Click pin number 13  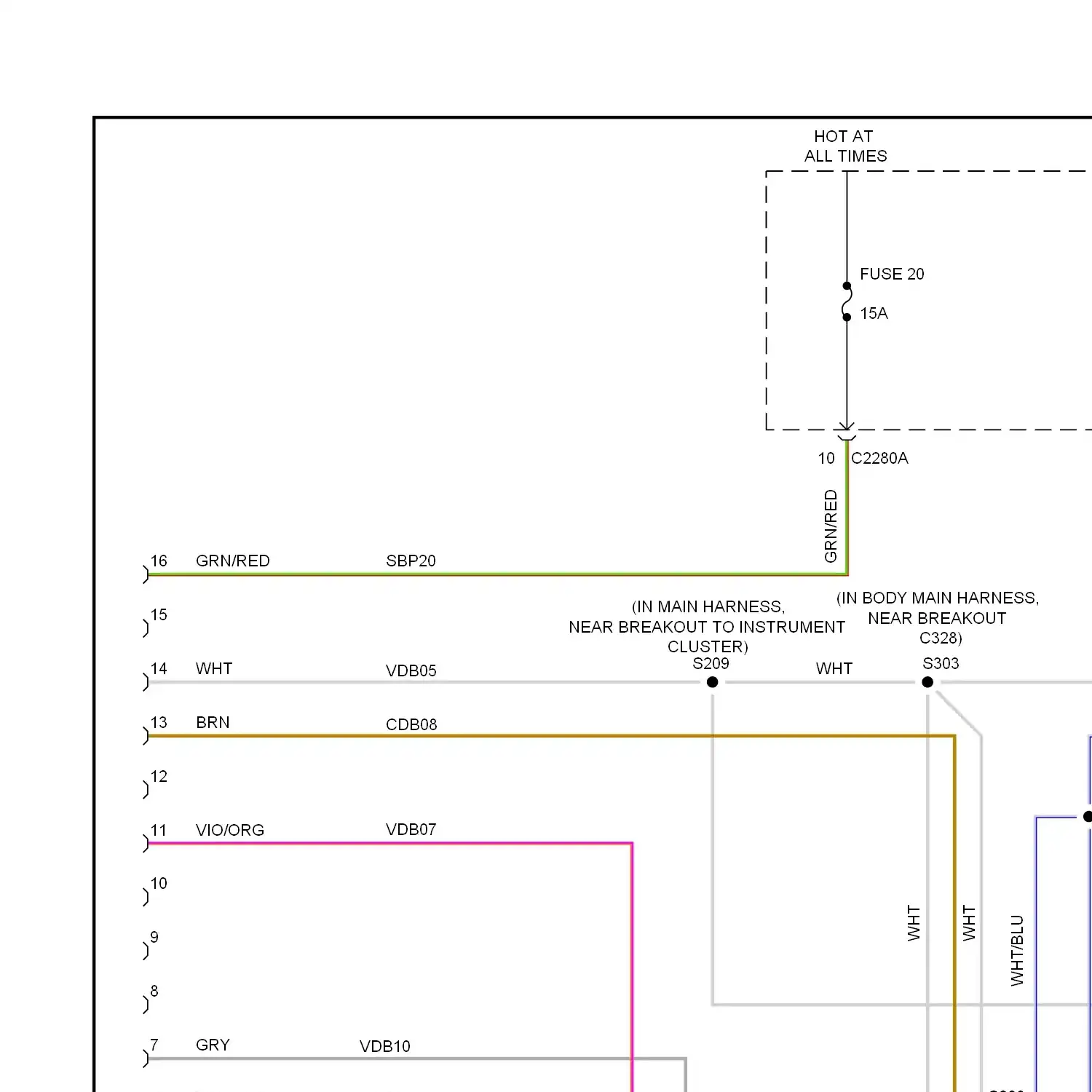click(x=159, y=722)
